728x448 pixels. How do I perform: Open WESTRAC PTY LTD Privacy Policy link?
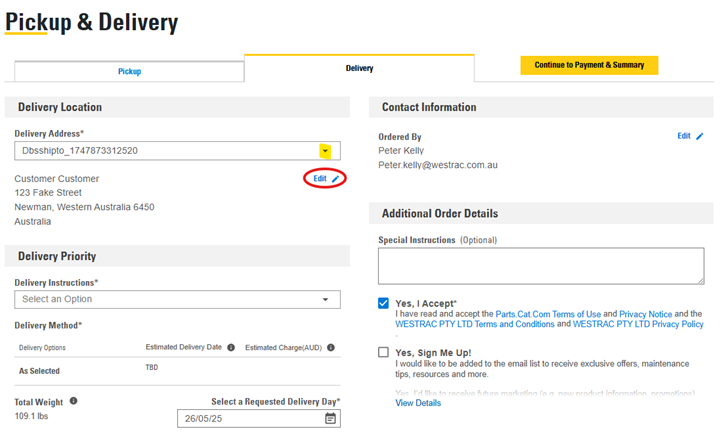click(x=638, y=324)
